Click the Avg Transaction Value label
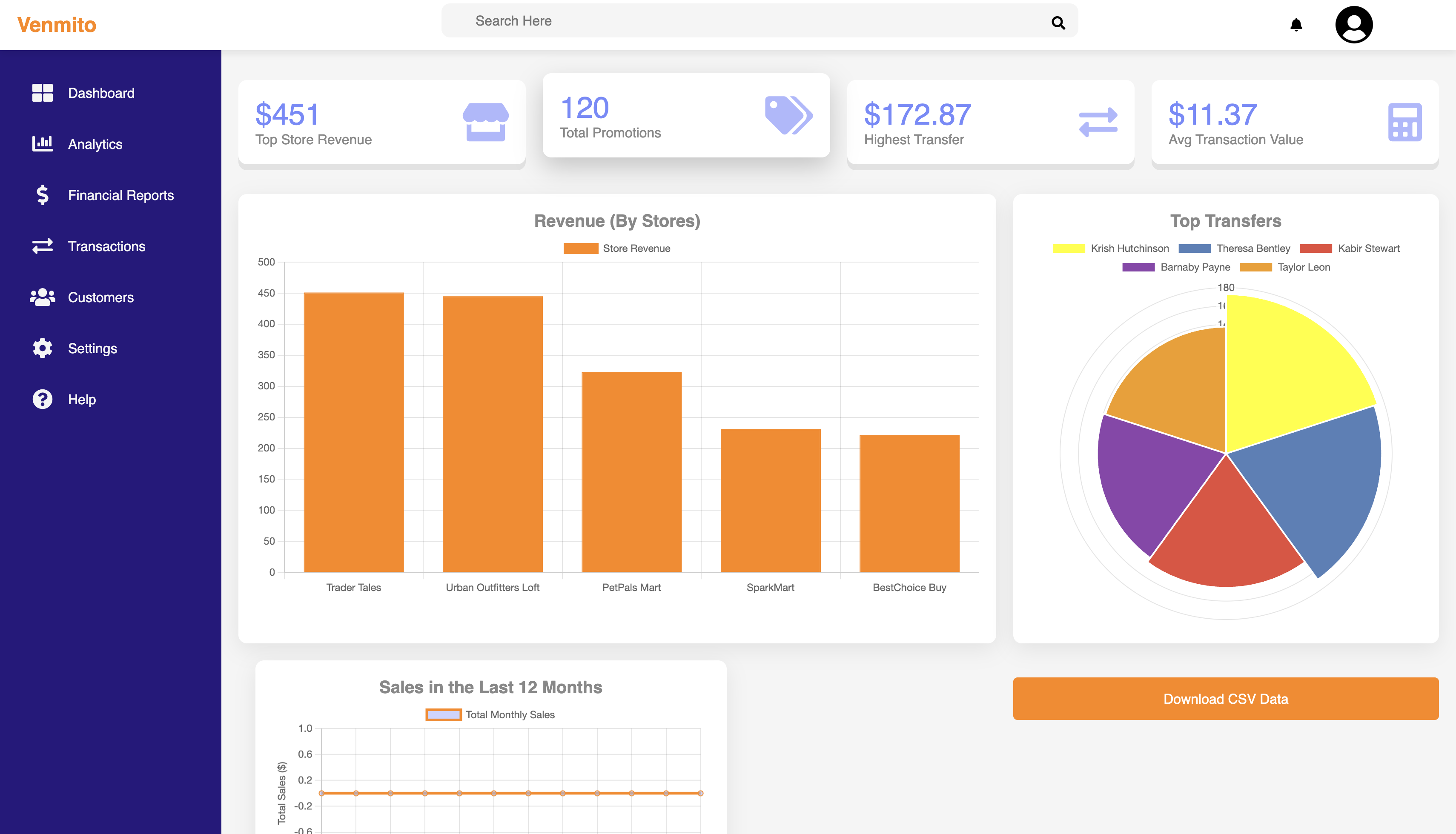 [x=1235, y=139]
